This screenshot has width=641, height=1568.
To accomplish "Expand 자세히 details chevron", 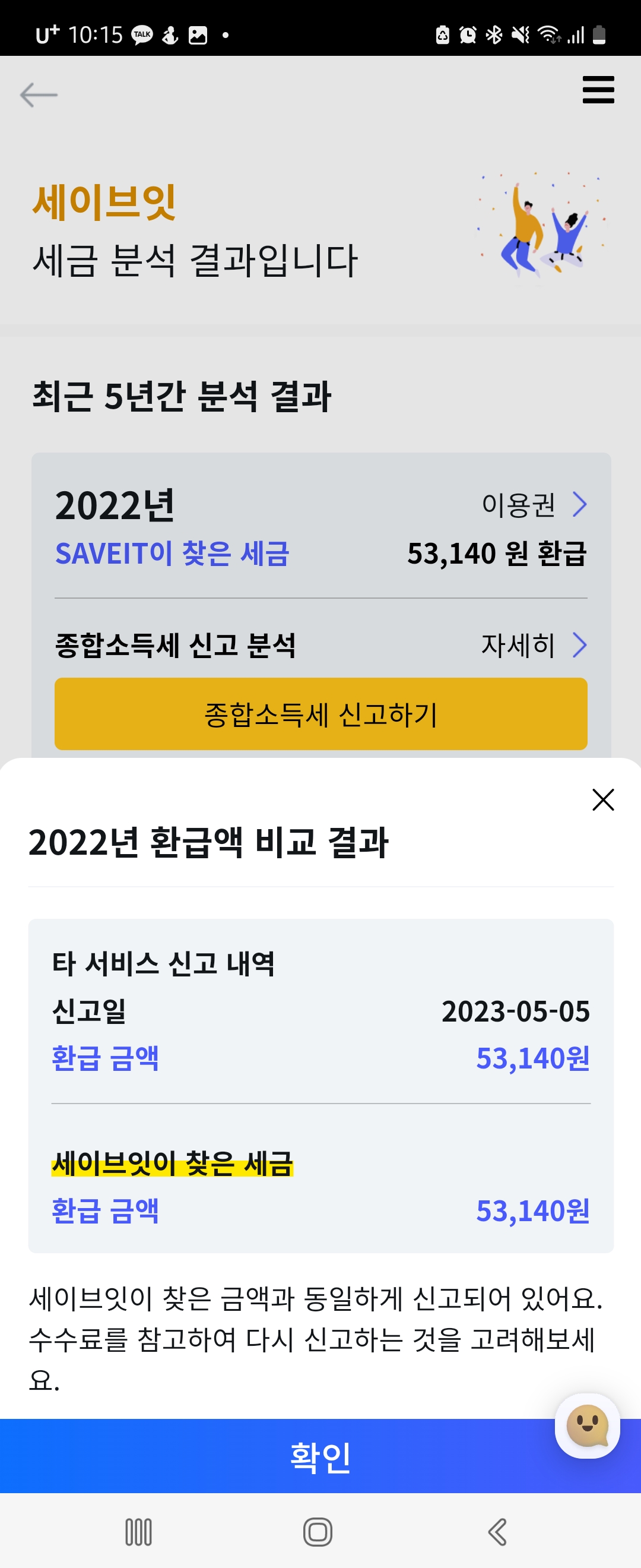I will (580, 645).
